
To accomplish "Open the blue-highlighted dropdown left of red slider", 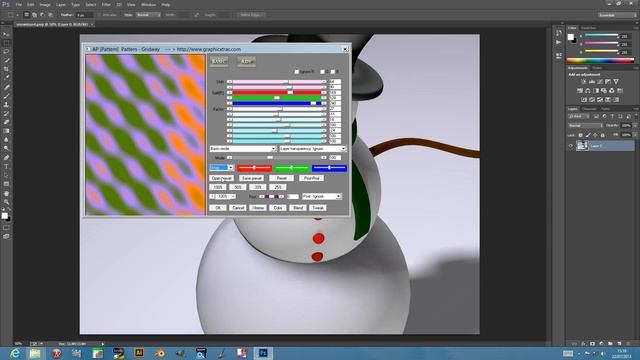I will [221, 168].
